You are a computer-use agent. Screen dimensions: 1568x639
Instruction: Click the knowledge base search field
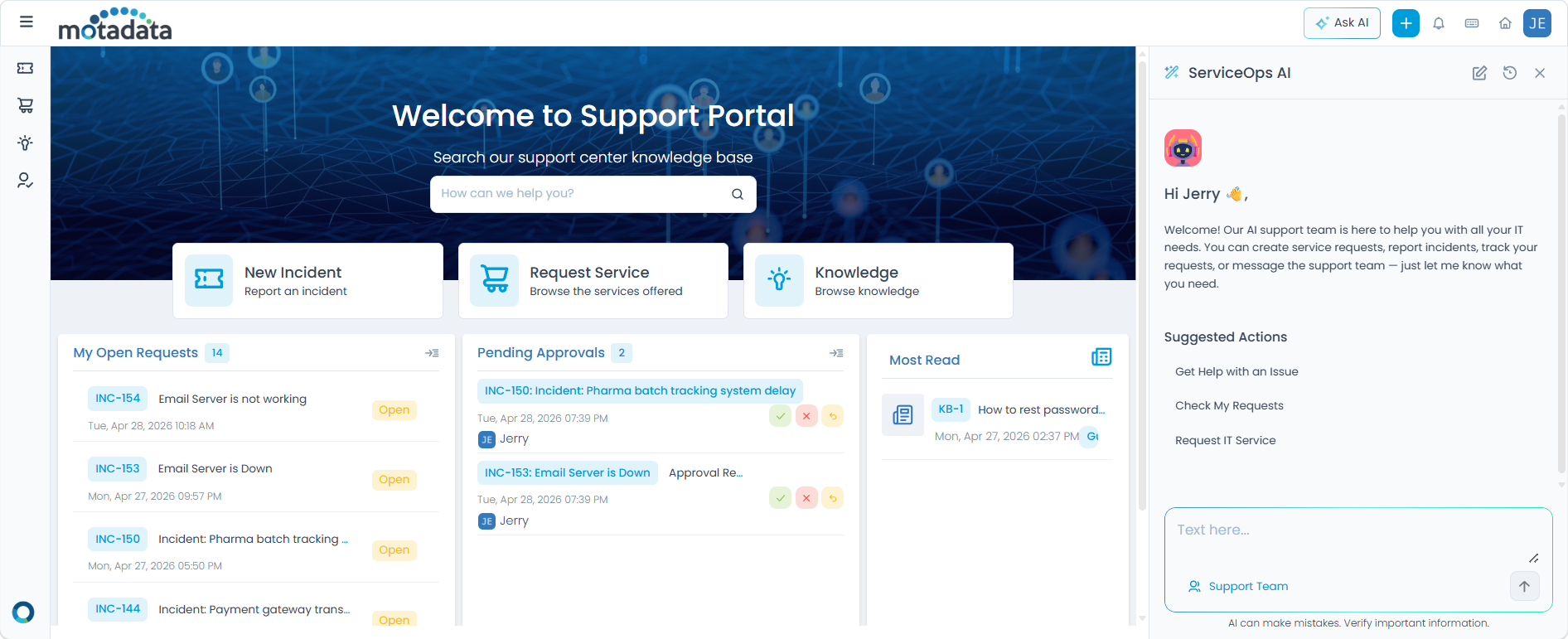580,194
